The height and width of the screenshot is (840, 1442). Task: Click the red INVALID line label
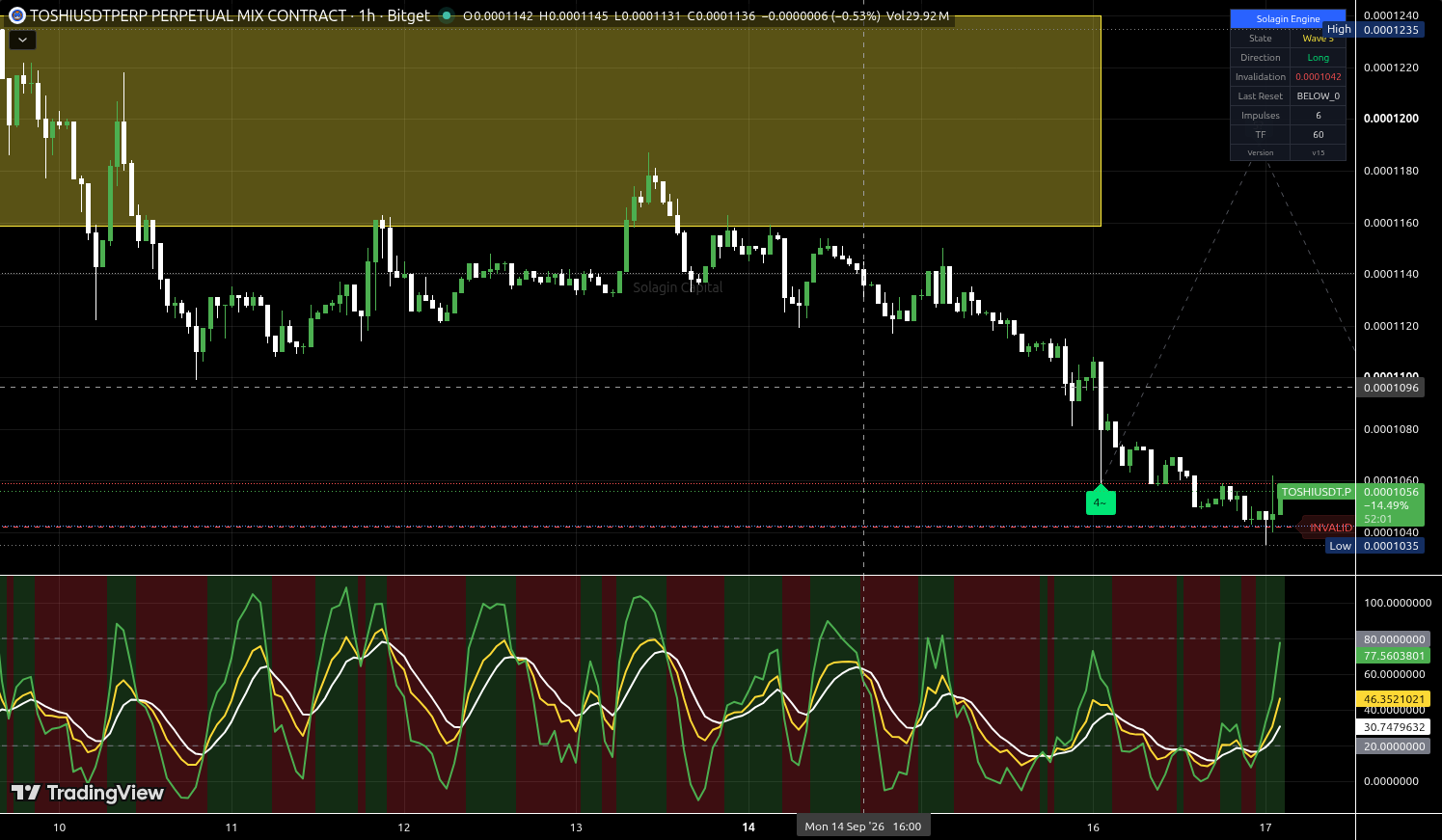(x=1330, y=528)
